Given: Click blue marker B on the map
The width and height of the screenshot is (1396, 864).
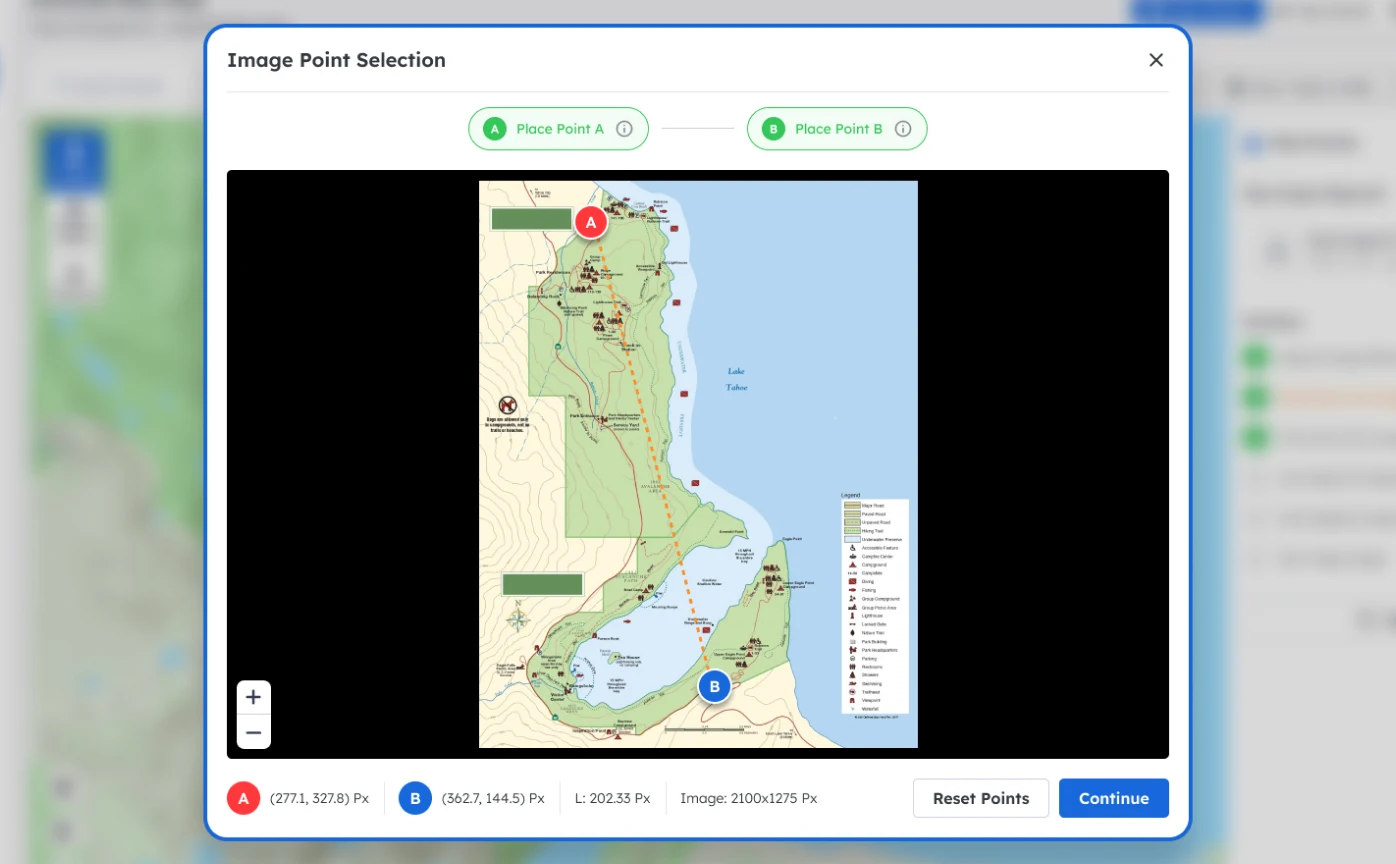Looking at the screenshot, I should [714, 687].
